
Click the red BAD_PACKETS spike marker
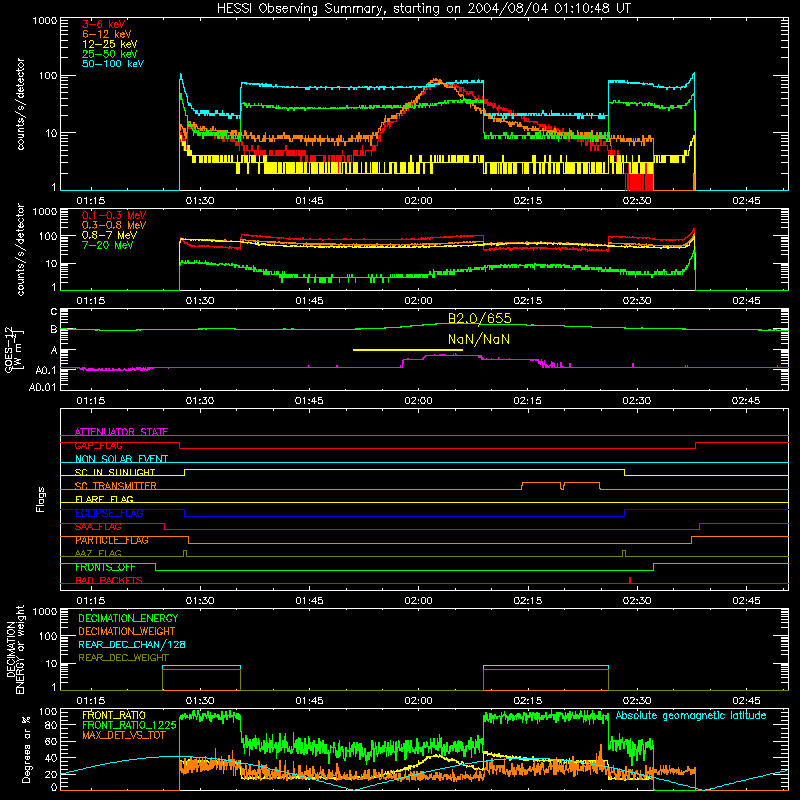pyautogui.click(x=630, y=580)
